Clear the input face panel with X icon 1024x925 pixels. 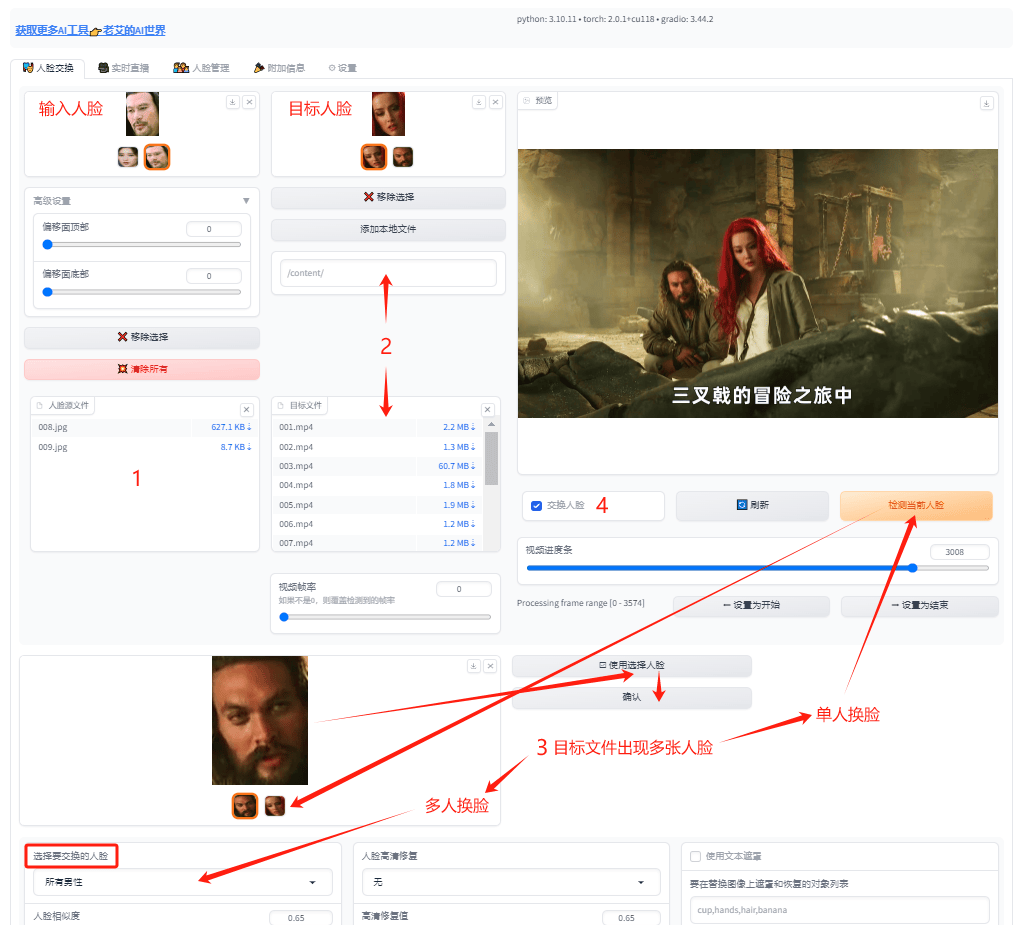pos(249,102)
